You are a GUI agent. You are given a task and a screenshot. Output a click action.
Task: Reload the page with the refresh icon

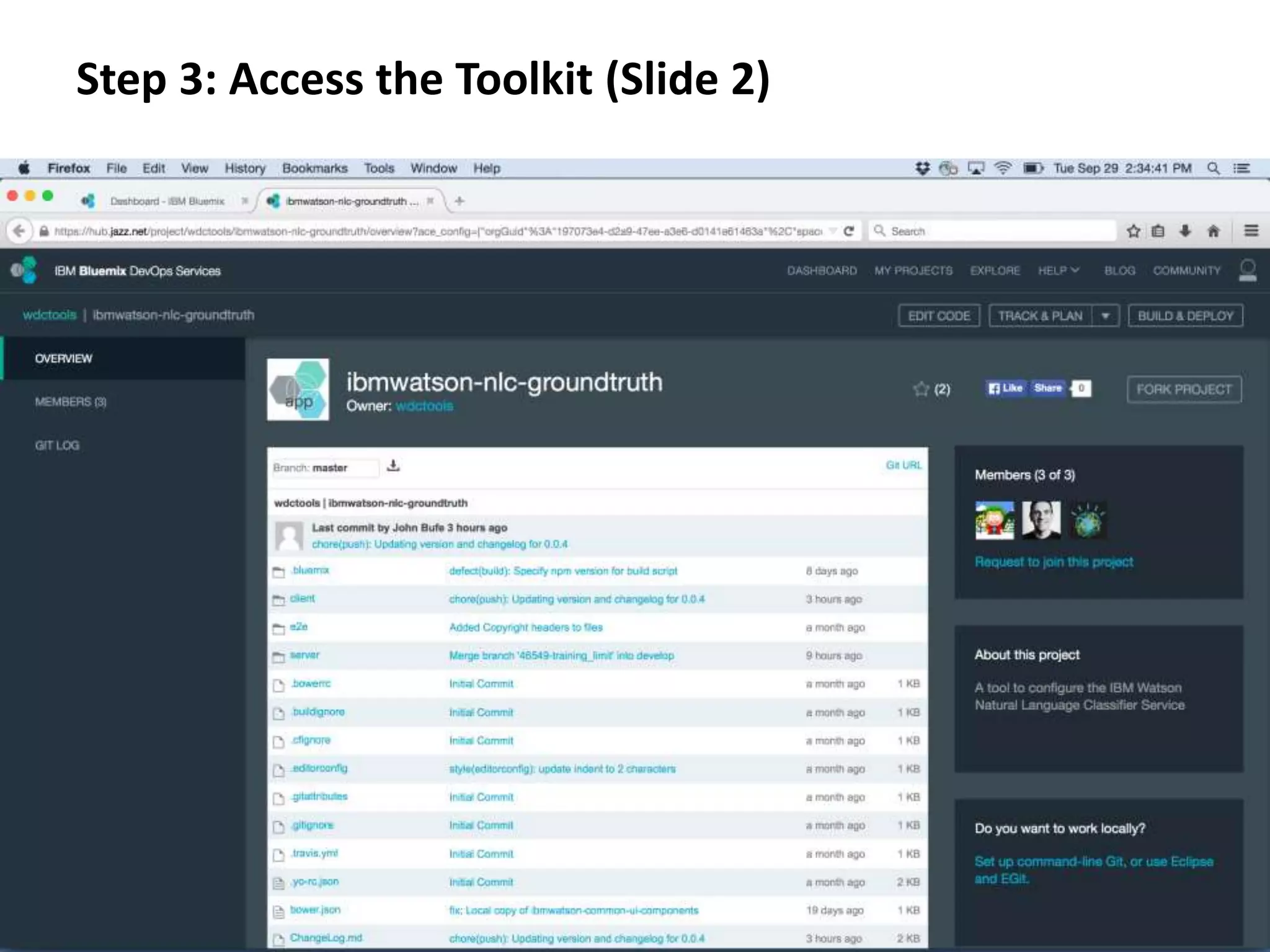click(x=849, y=231)
